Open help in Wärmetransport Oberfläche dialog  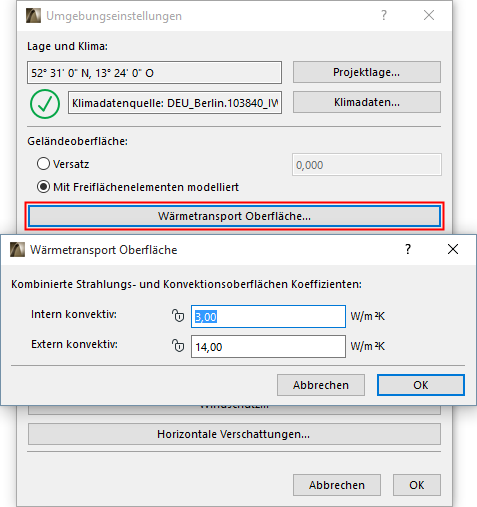[x=408, y=249]
